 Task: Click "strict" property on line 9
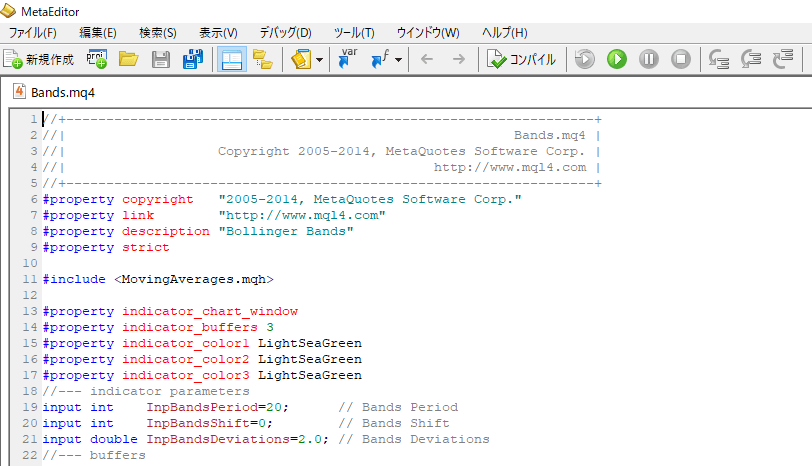(x=146, y=247)
